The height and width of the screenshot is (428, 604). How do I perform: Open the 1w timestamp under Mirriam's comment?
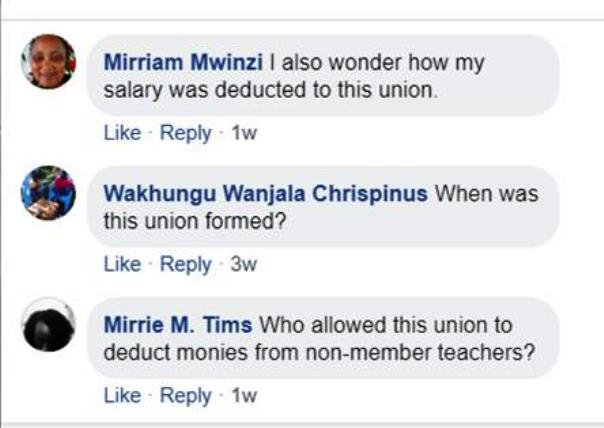[244, 133]
